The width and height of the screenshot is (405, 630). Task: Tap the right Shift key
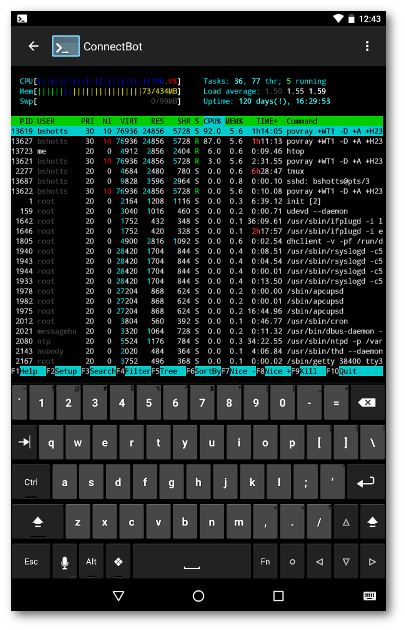(x=372, y=522)
